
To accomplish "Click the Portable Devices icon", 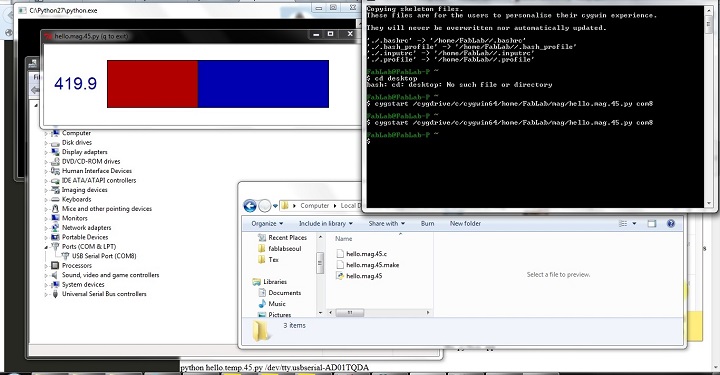I will pos(56,237).
